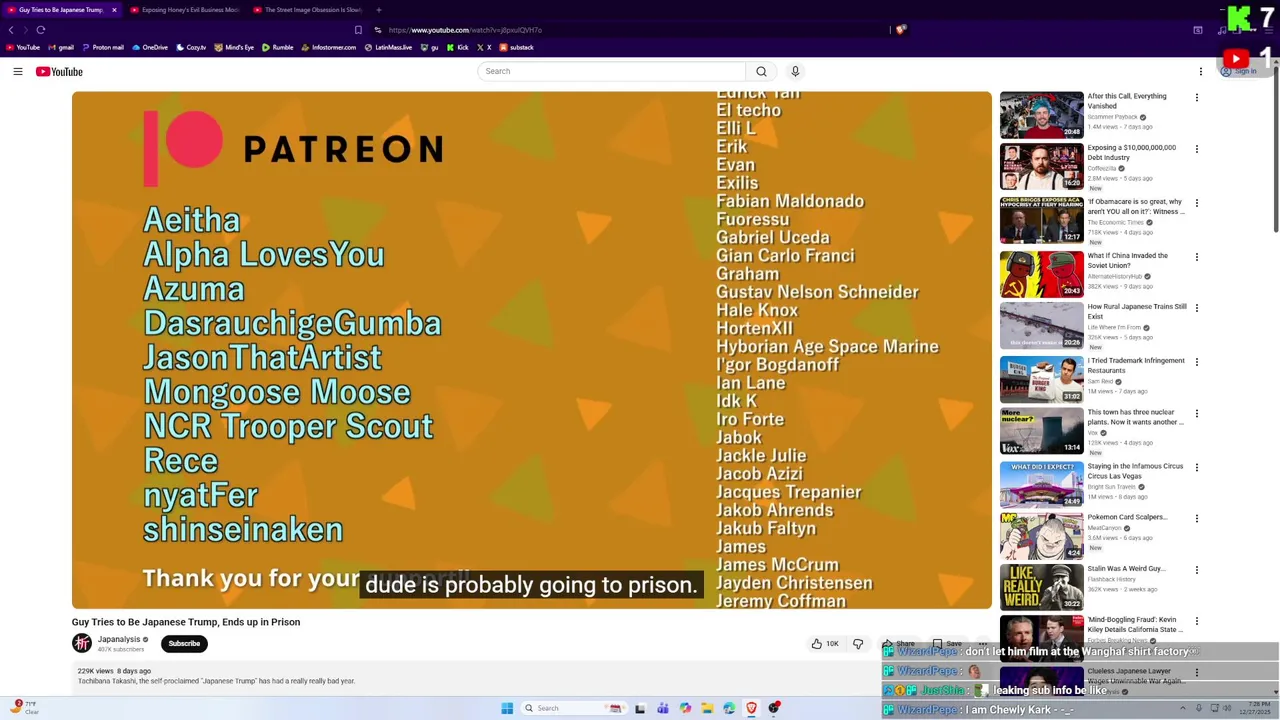
Task: Open YouTube settings three-dot menu
Action: coord(1201,71)
